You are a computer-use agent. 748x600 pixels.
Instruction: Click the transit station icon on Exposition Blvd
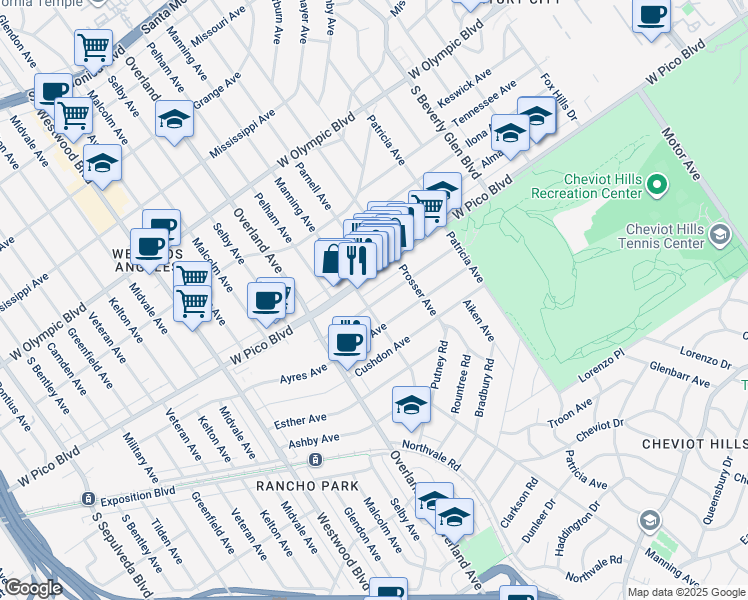(89, 498)
